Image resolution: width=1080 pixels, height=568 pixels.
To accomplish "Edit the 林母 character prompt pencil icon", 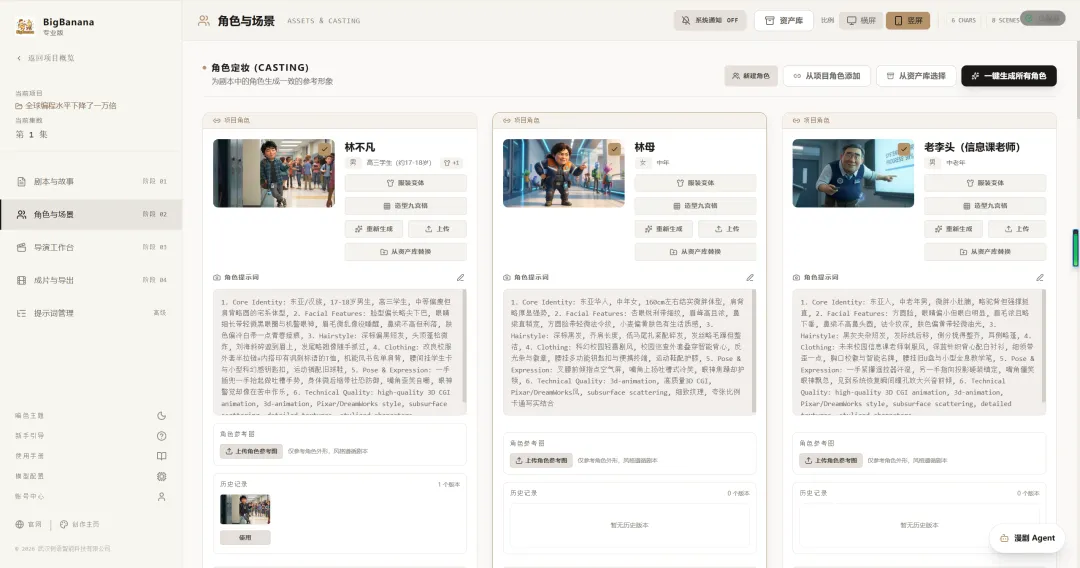I will tap(750, 277).
